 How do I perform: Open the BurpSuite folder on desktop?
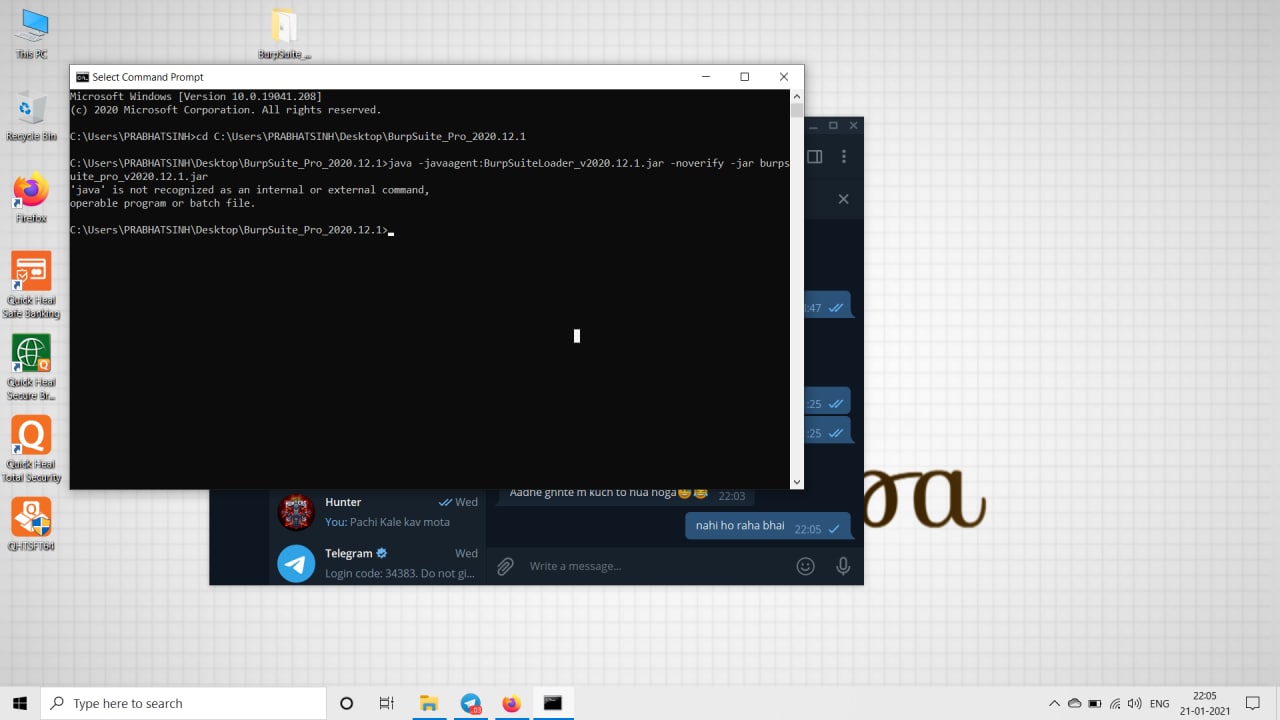click(284, 34)
